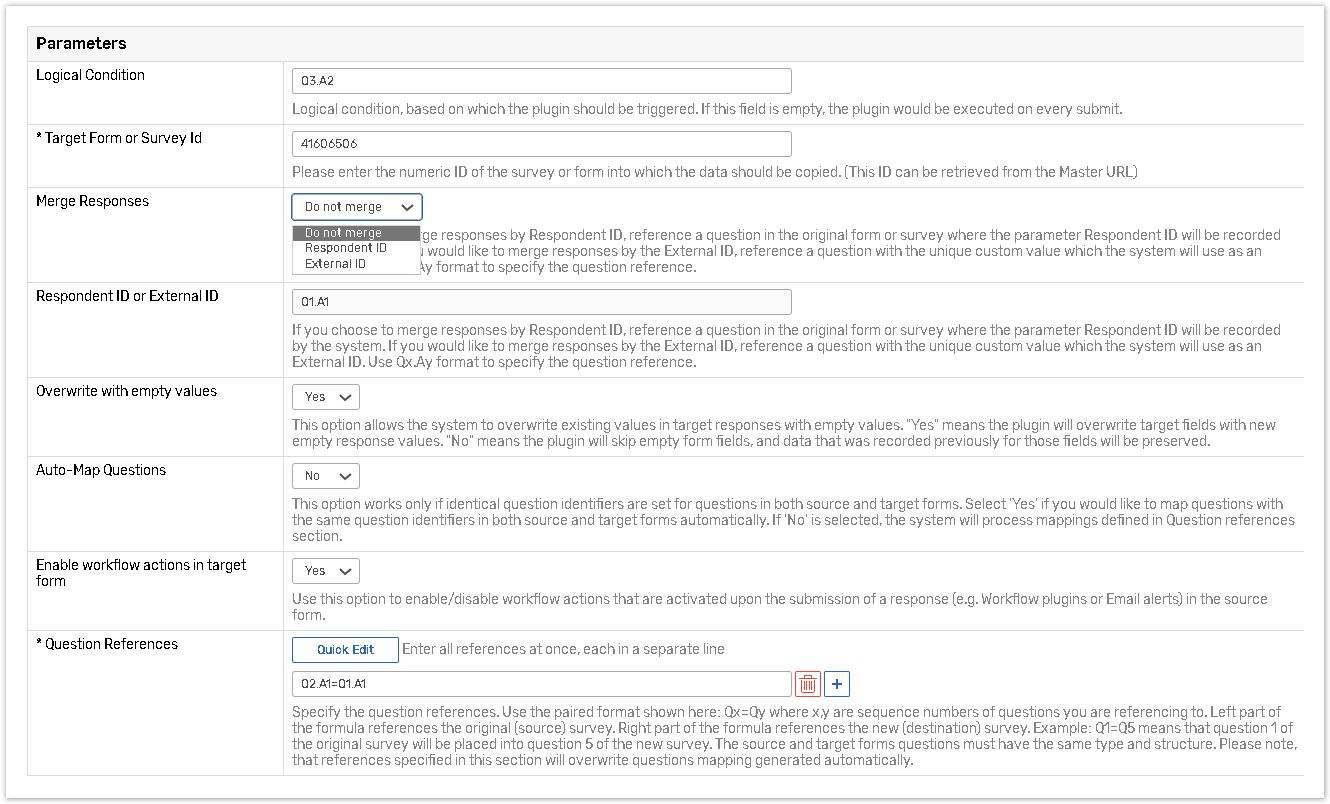The height and width of the screenshot is (804, 1330).
Task: Expand the Auto-Map Questions dropdown
Action: (x=325, y=476)
